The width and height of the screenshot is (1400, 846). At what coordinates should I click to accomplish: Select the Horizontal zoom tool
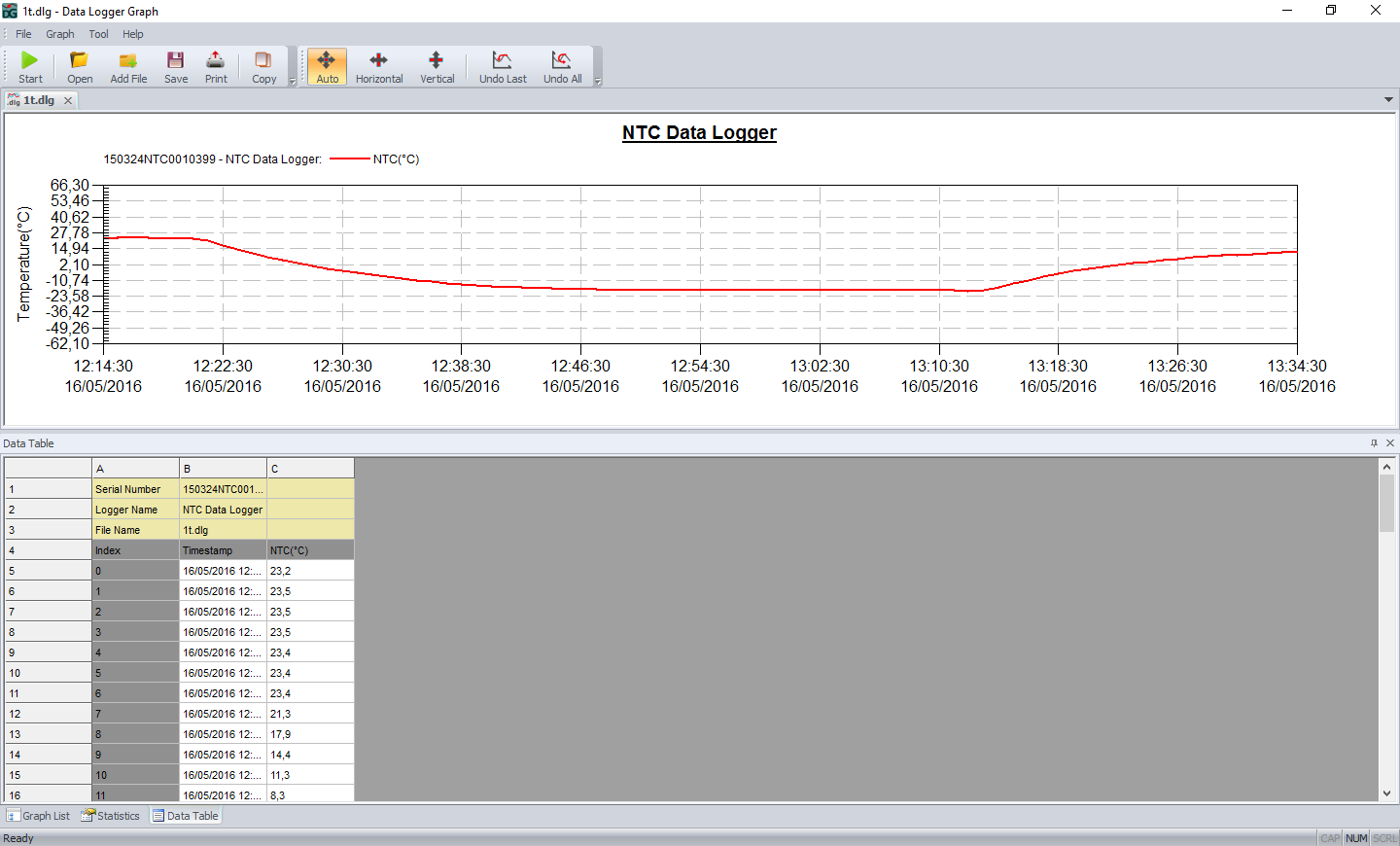379,66
